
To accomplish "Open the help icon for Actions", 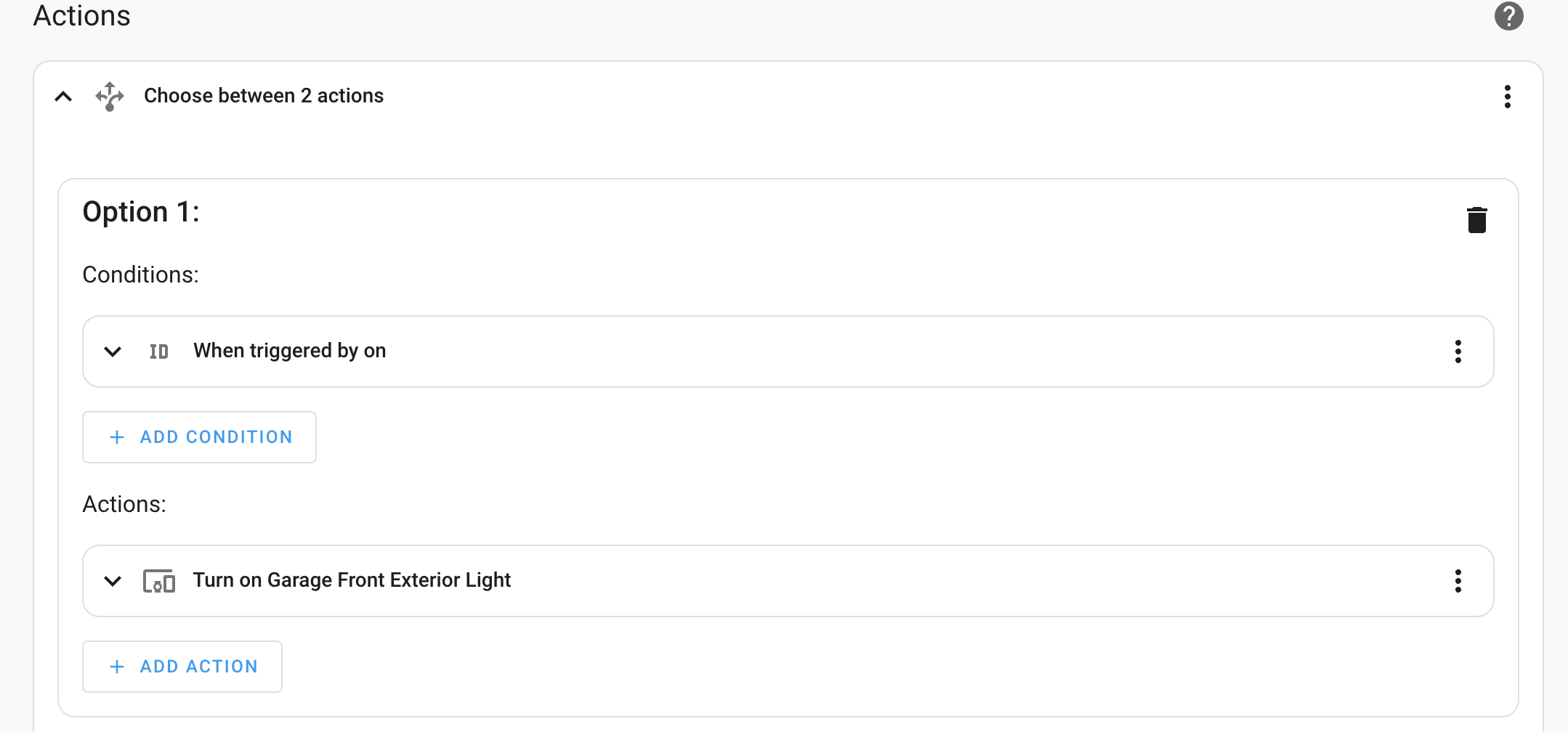I will [1508, 15].
